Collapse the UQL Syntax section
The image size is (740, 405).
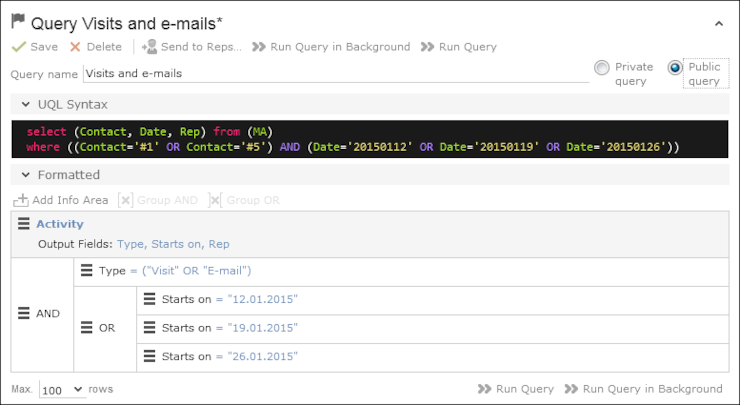point(25,104)
